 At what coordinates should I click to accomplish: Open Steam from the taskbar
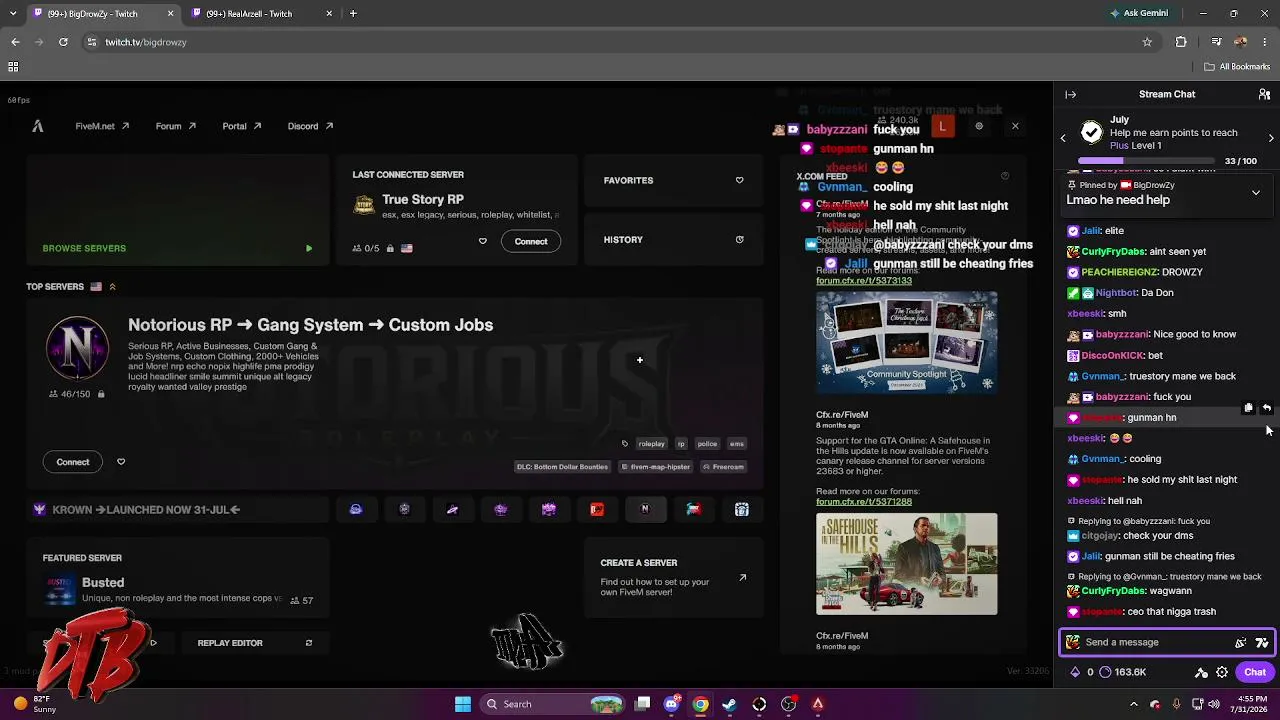click(730, 704)
